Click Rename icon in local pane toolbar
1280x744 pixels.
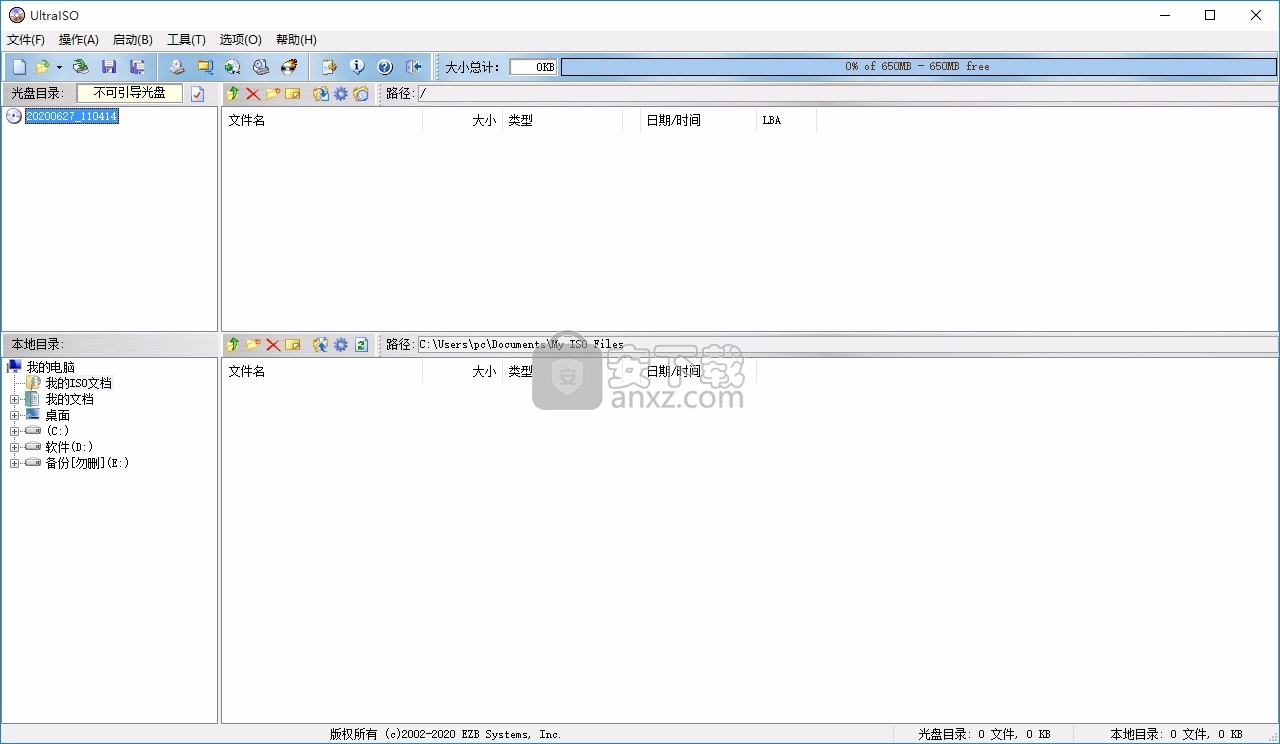tap(293, 344)
